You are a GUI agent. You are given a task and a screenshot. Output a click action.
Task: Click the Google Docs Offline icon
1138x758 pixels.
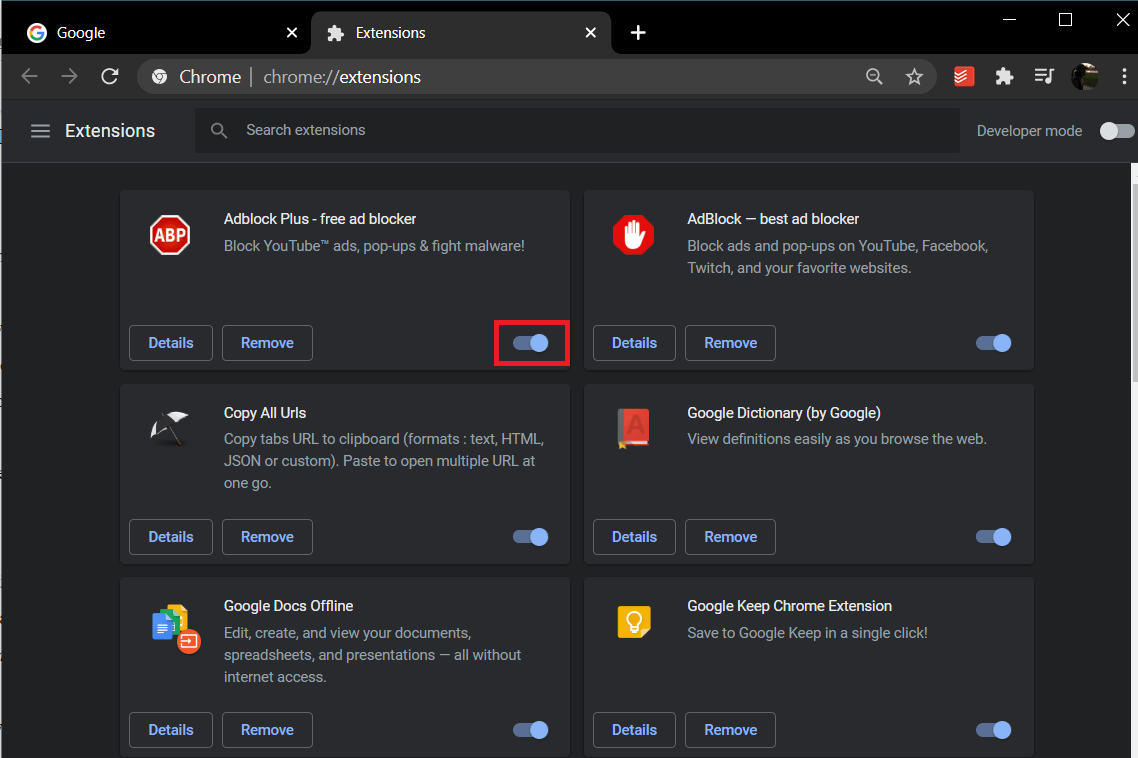pos(170,621)
